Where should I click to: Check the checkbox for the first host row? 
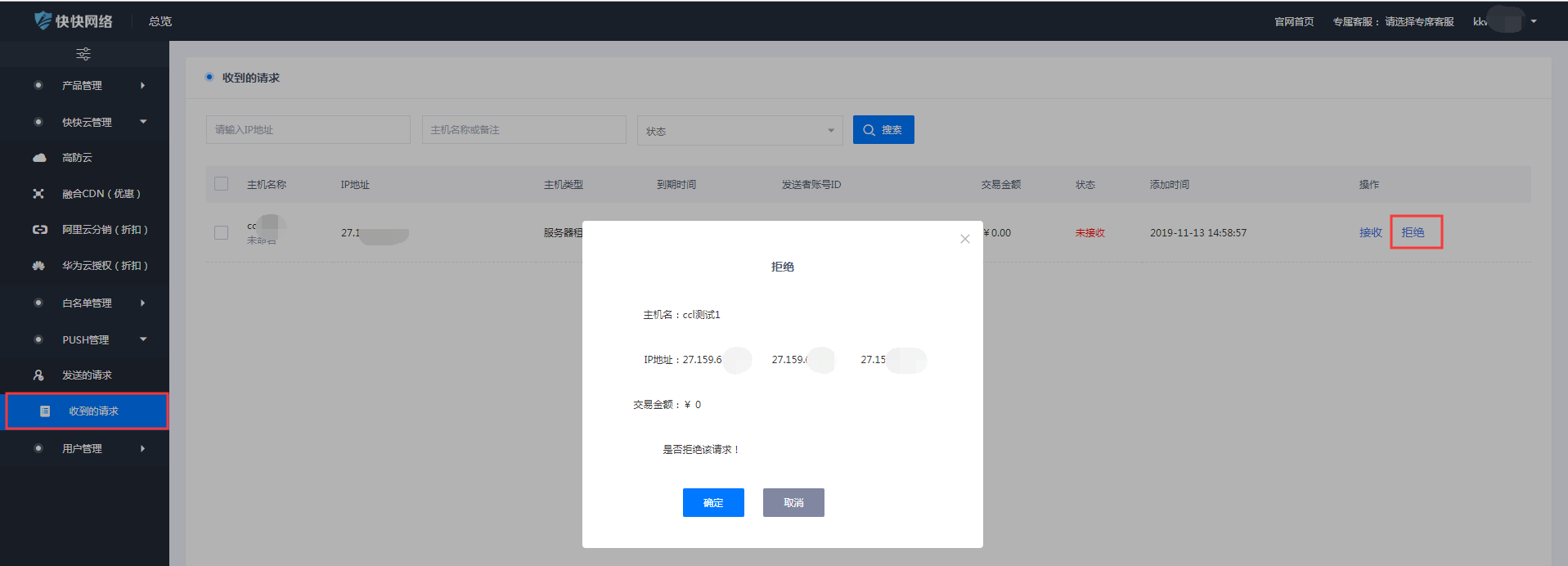click(222, 233)
